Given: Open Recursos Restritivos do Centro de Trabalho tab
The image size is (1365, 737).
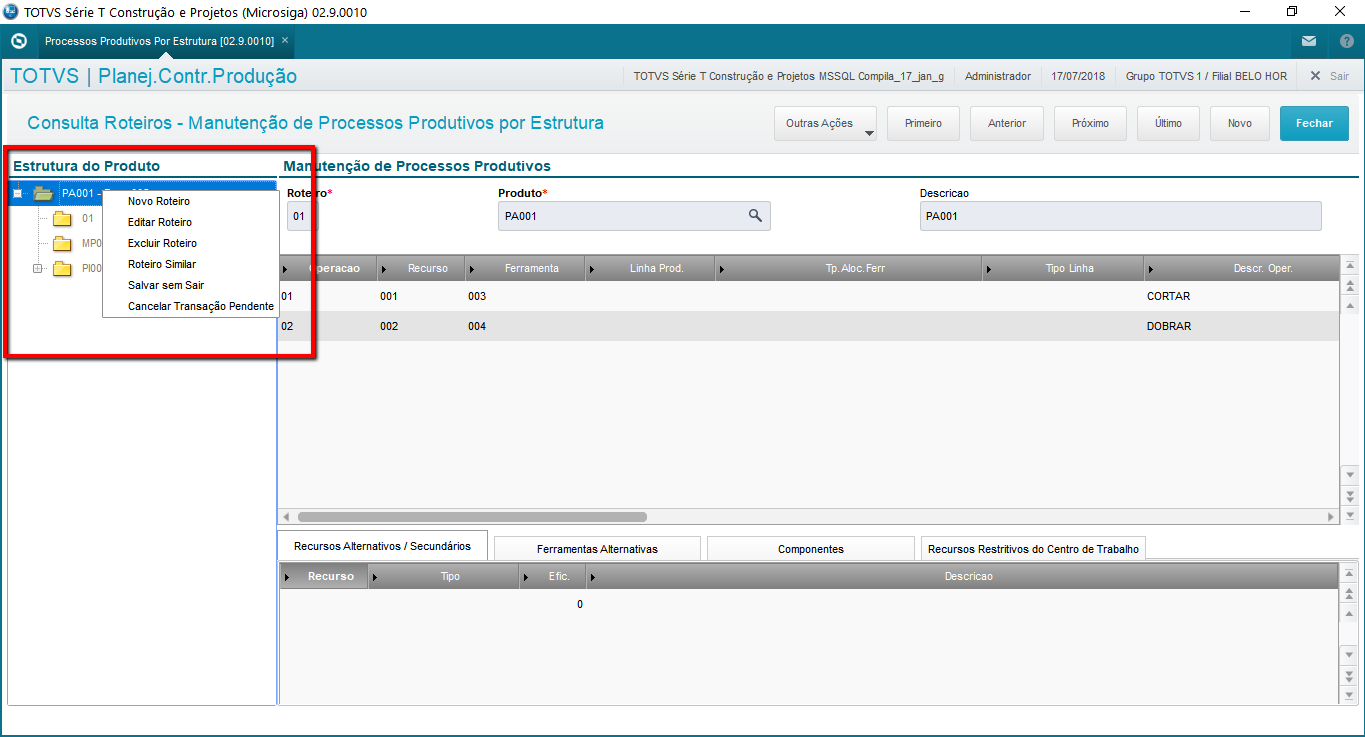Looking at the screenshot, I should [x=1033, y=549].
